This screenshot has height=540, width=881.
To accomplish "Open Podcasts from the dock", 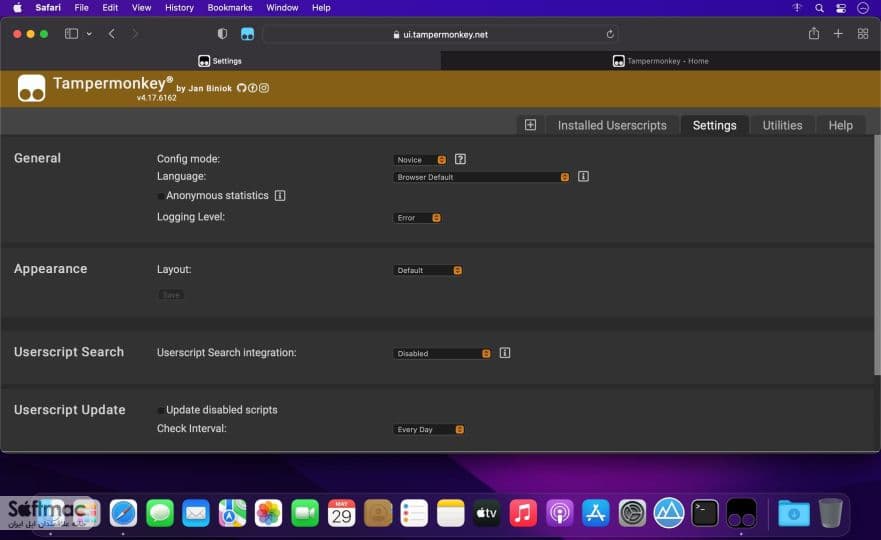I will point(559,512).
